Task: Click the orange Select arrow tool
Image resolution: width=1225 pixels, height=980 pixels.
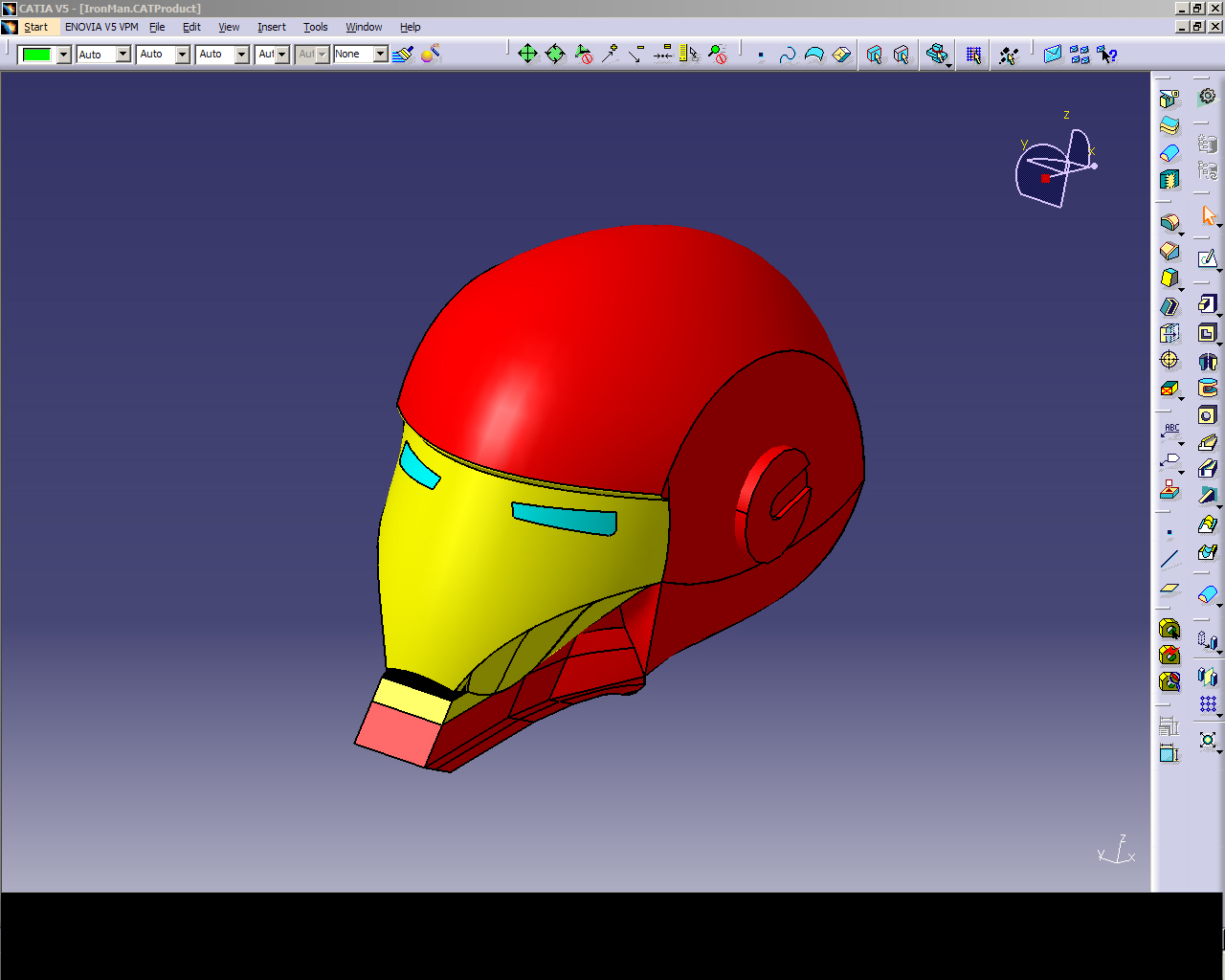Action: (1209, 216)
